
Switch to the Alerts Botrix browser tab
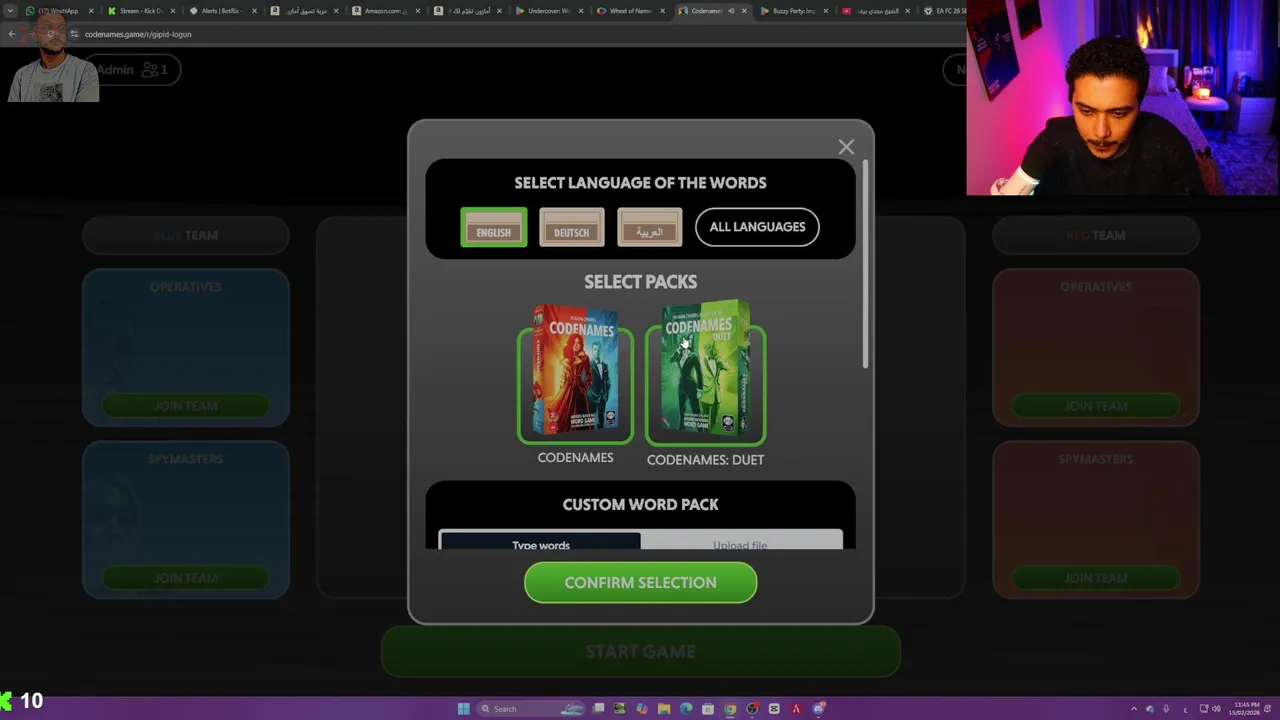222,11
